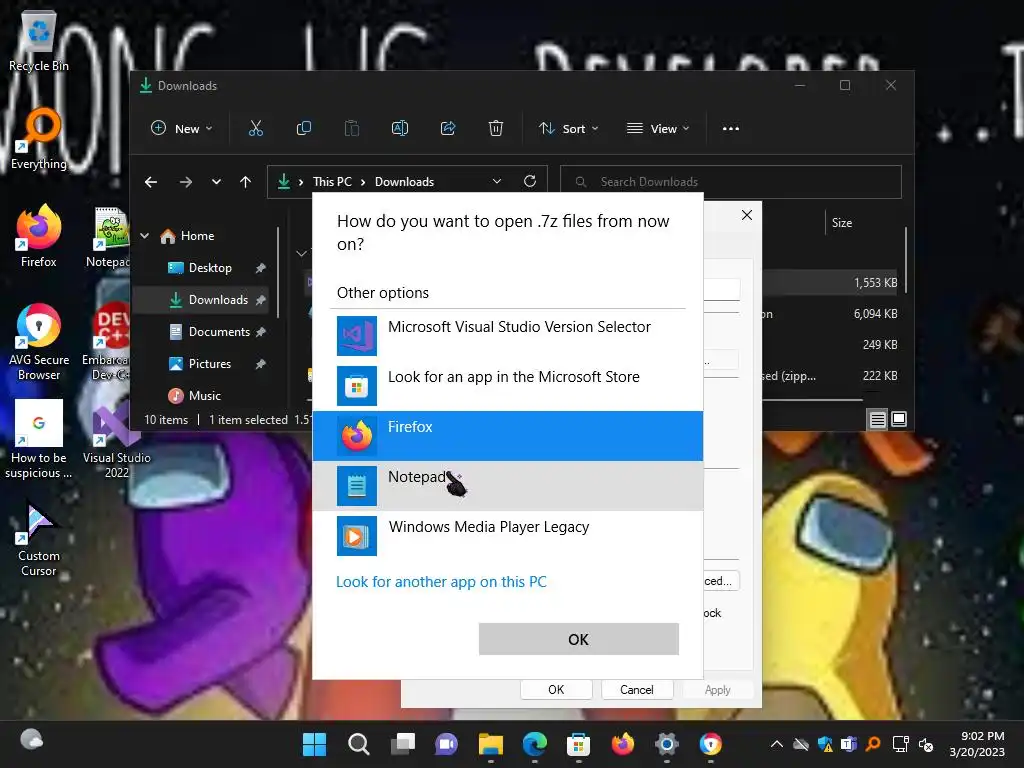Image resolution: width=1024 pixels, height=768 pixels.
Task: Click the Copy icon in Downloads toolbar
Action: pyautogui.click(x=304, y=129)
